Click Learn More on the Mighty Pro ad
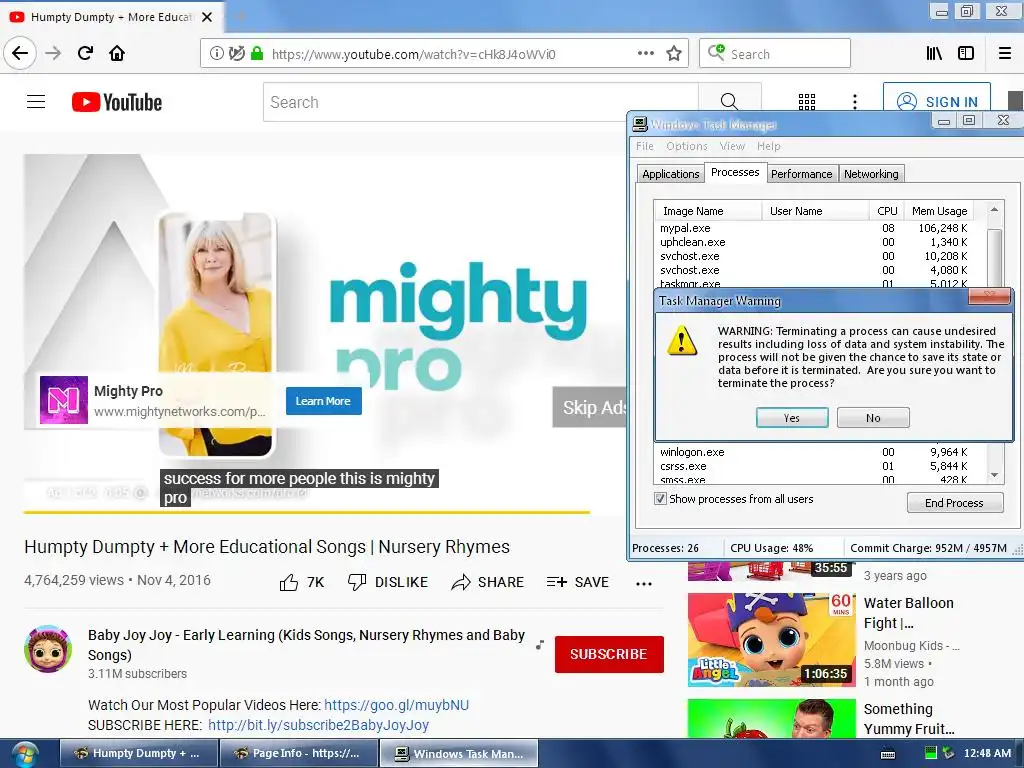Screen dimensions: 1024x768 pyautogui.click(x=323, y=401)
